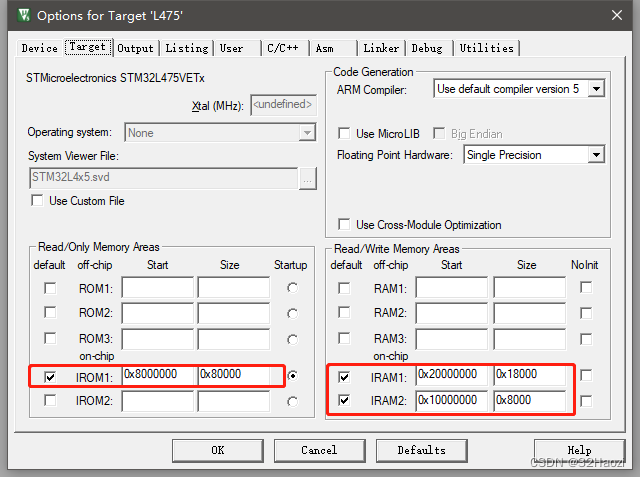Click the IROM2 Start address field
640x477 pixels.
point(158,401)
